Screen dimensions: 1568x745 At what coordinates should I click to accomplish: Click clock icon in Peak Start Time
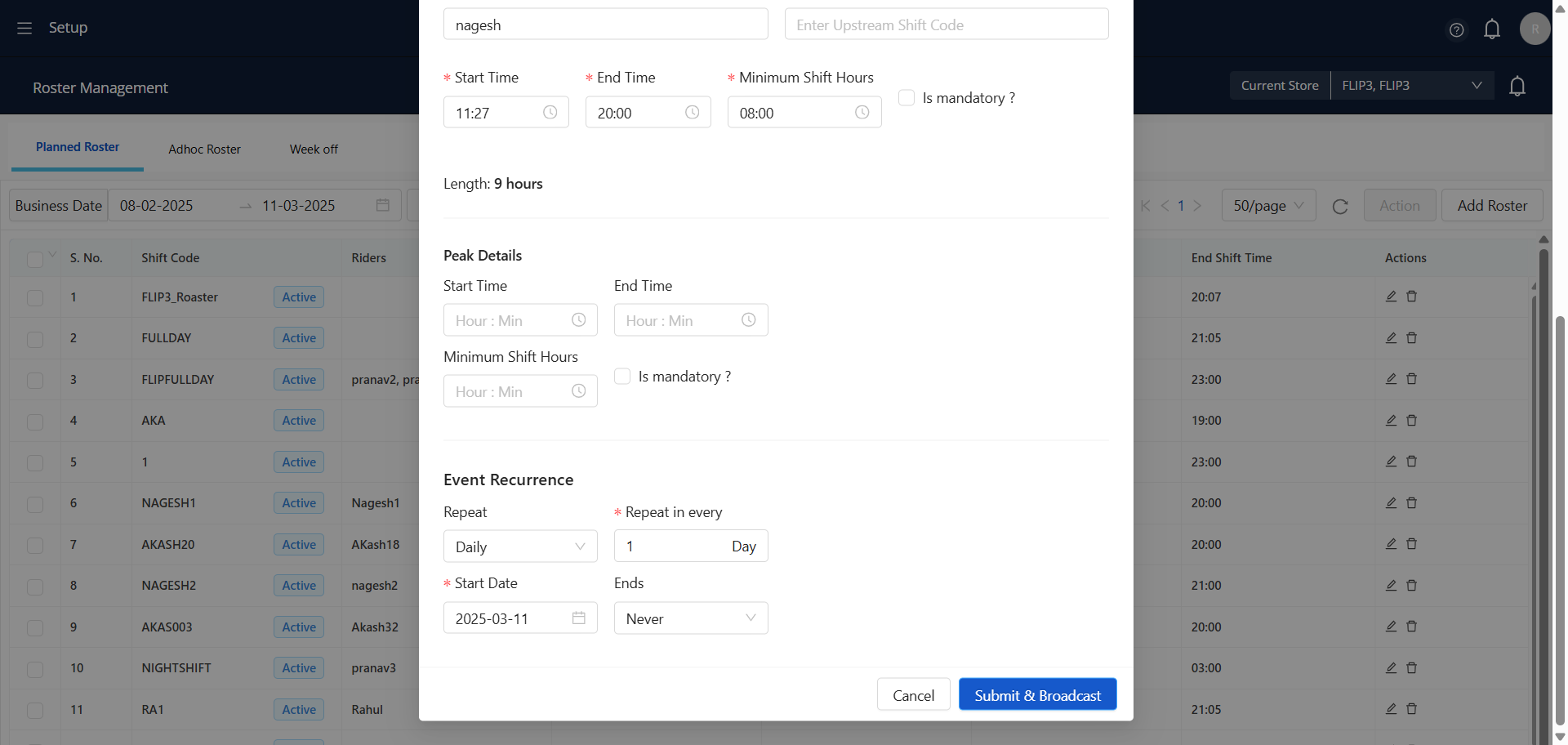click(579, 319)
